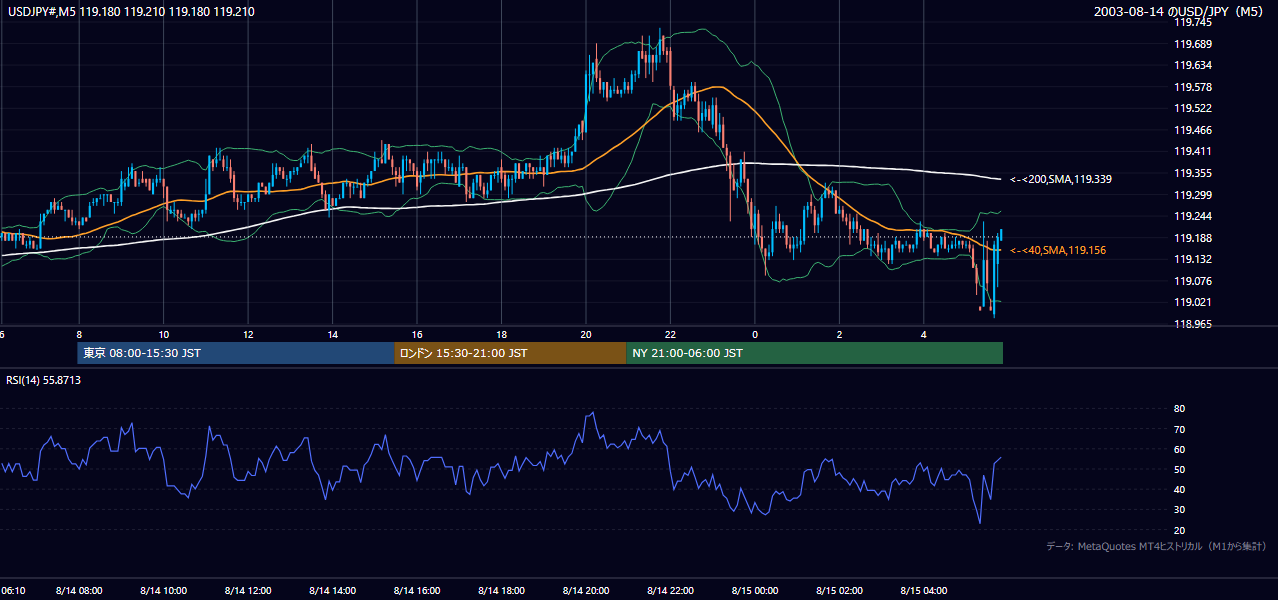This screenshot has height=600, width=1278.
Task: Click hour tick 16 under the price chart
Action: (x=417, y=334)
